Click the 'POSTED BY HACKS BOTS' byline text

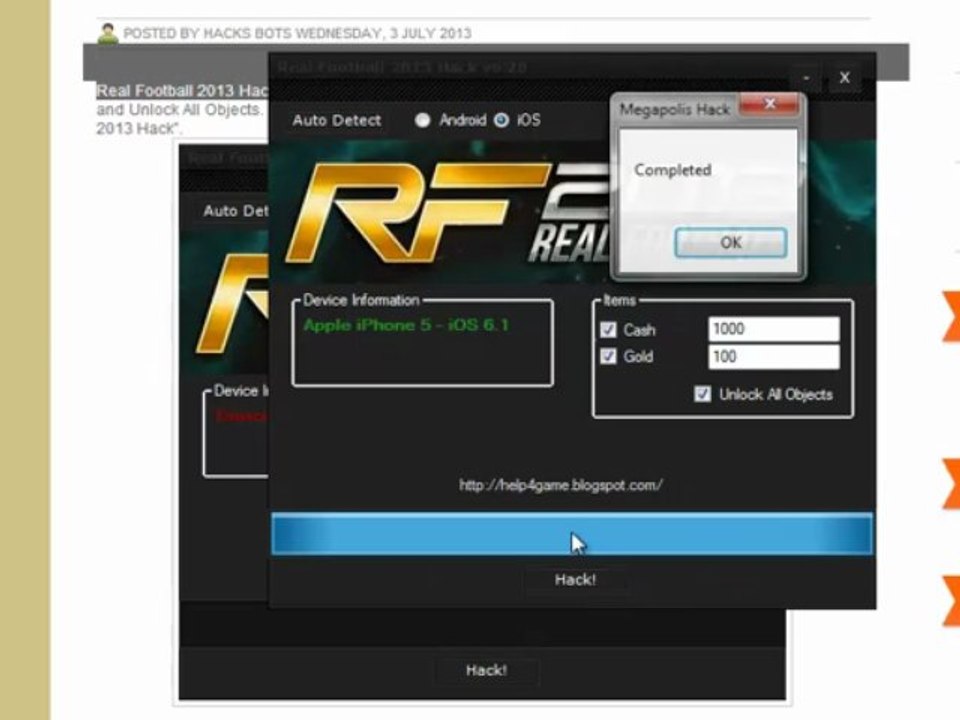297,33
